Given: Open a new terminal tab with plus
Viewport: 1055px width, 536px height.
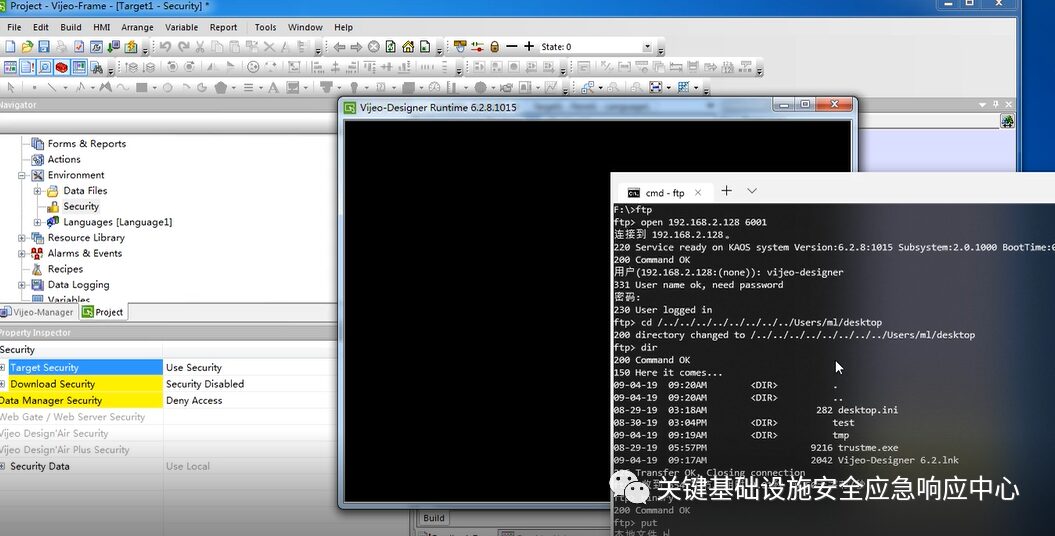Looking at the screenshot, I should coord(727,191).
